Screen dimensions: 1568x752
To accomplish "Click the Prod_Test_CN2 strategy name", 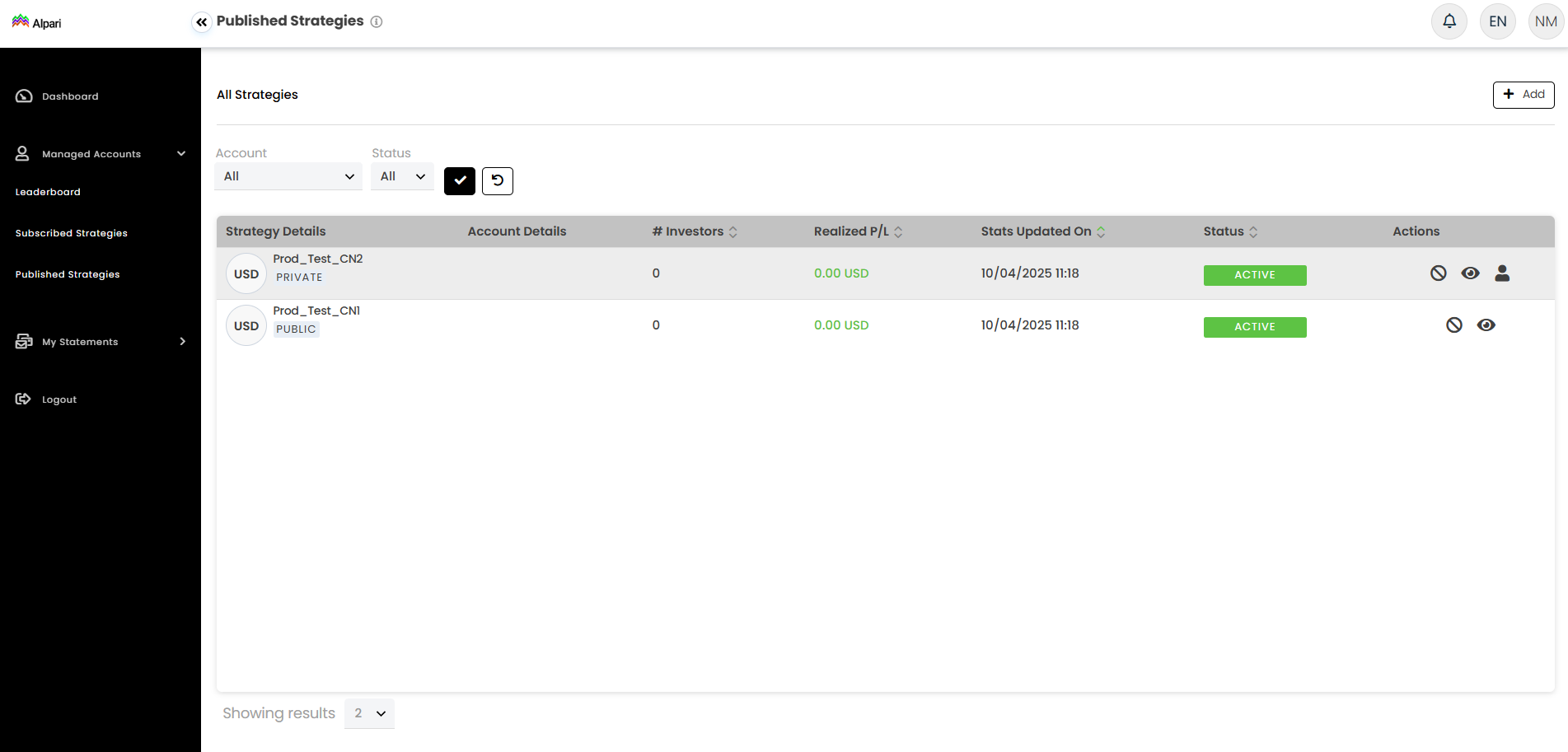I will point(318,259).
